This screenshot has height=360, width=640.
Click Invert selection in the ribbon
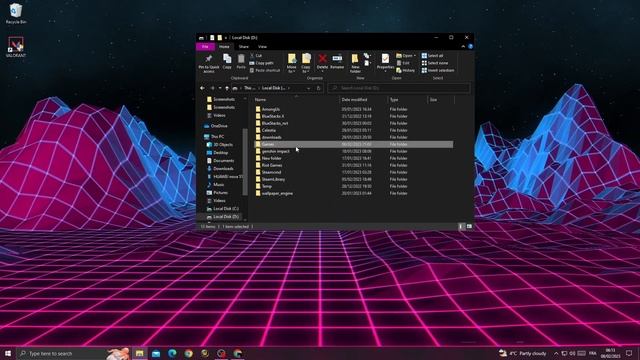438,70
